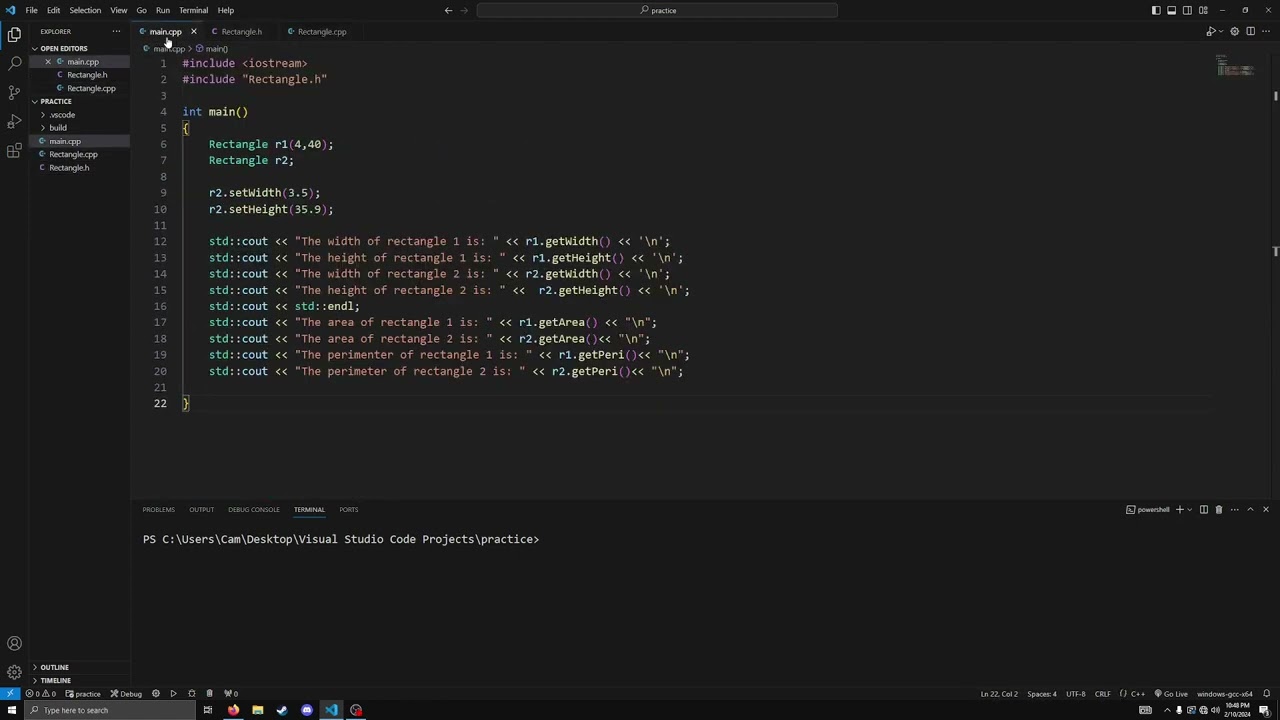Open the Accounts menu in activity bar

(x=14, y=644)
